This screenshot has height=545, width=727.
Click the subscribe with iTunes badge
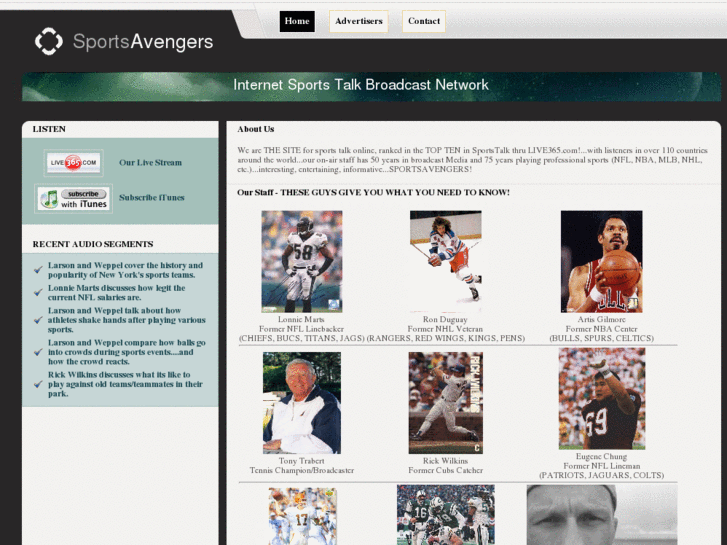point(73,199)
